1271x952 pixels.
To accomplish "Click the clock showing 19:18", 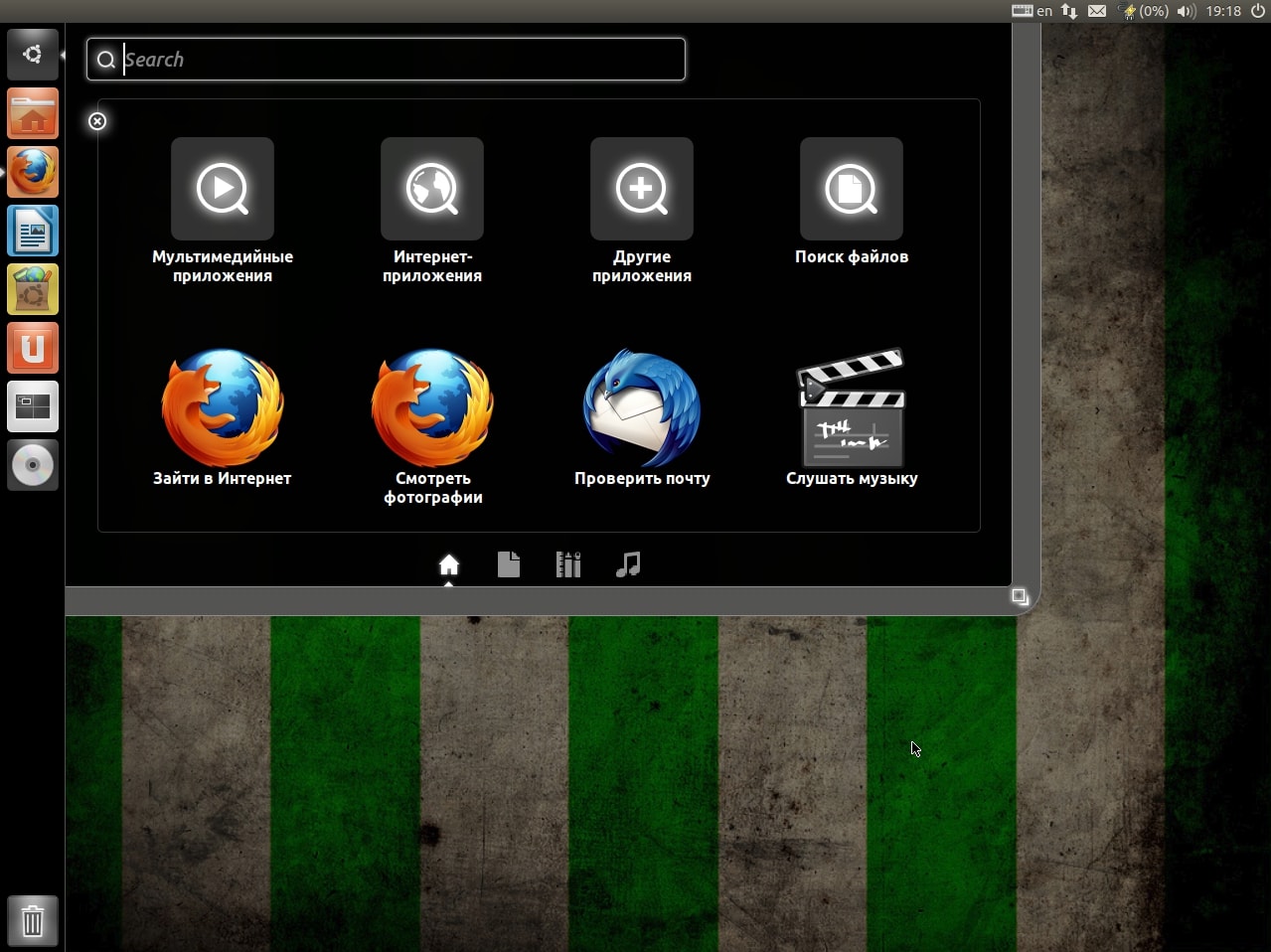I will point(1223,11).
